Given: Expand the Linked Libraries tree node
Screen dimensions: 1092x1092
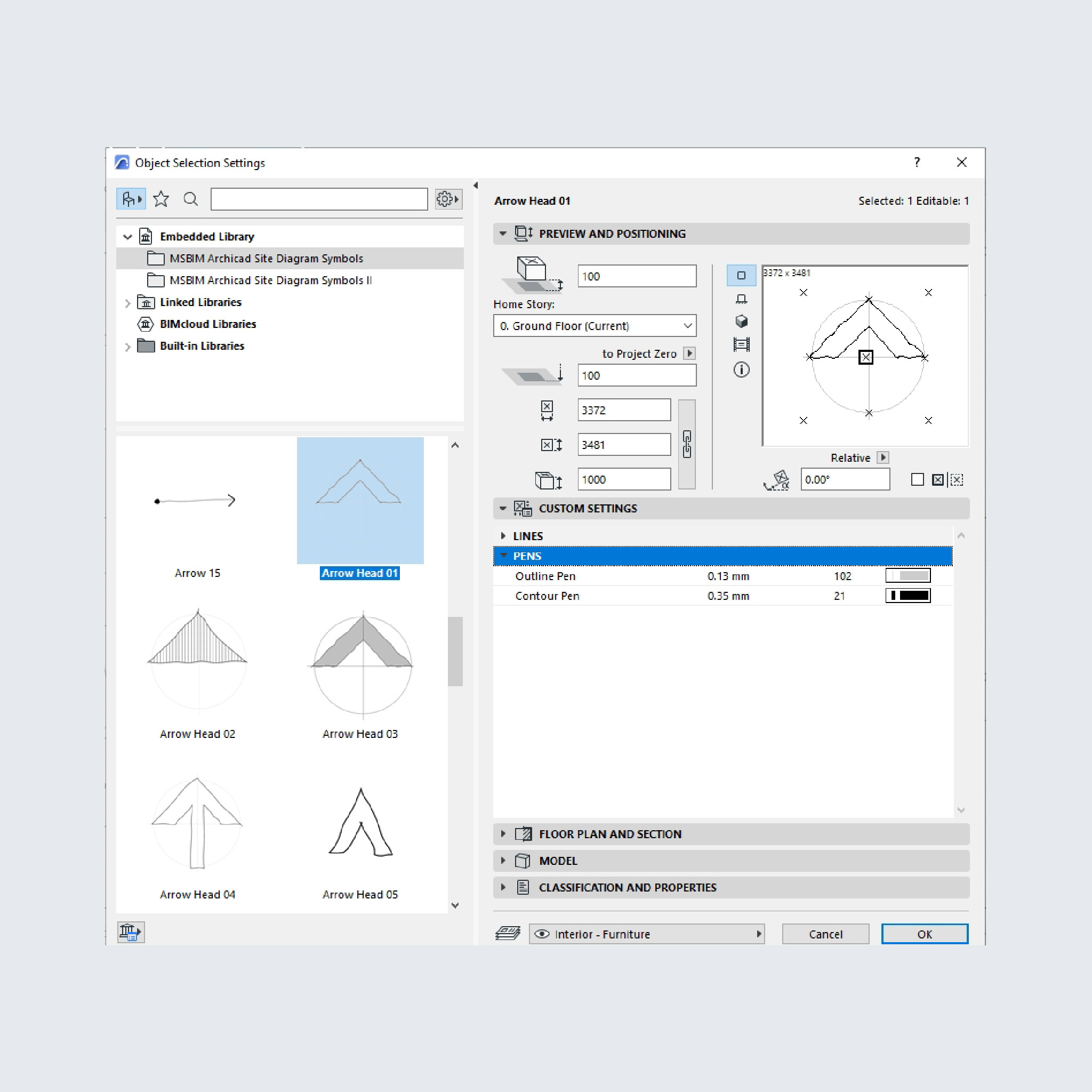Looking at the screenshot, I should click(128, 303).
